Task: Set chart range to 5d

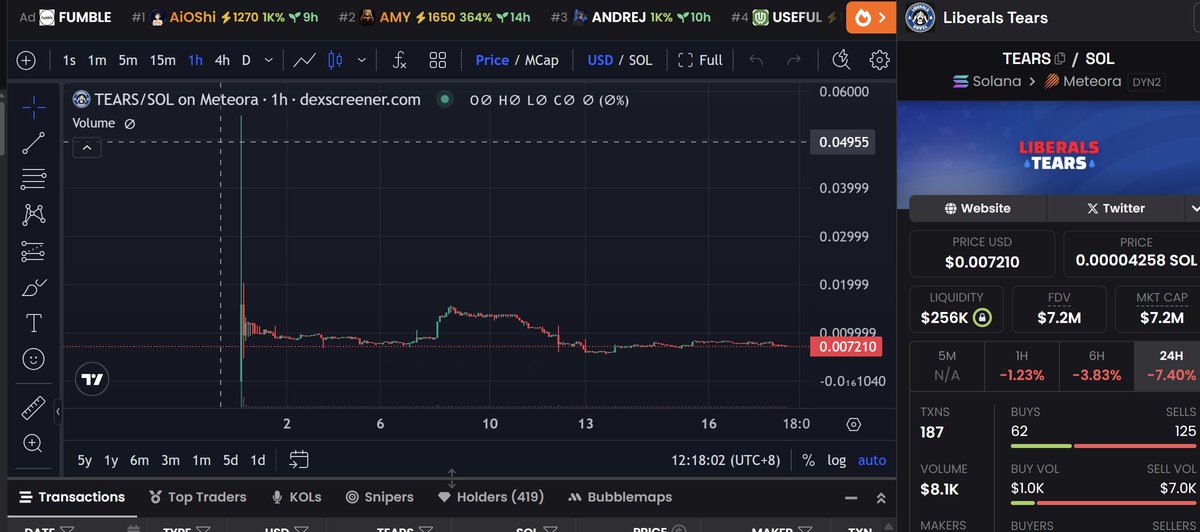Action: point(230,461)
